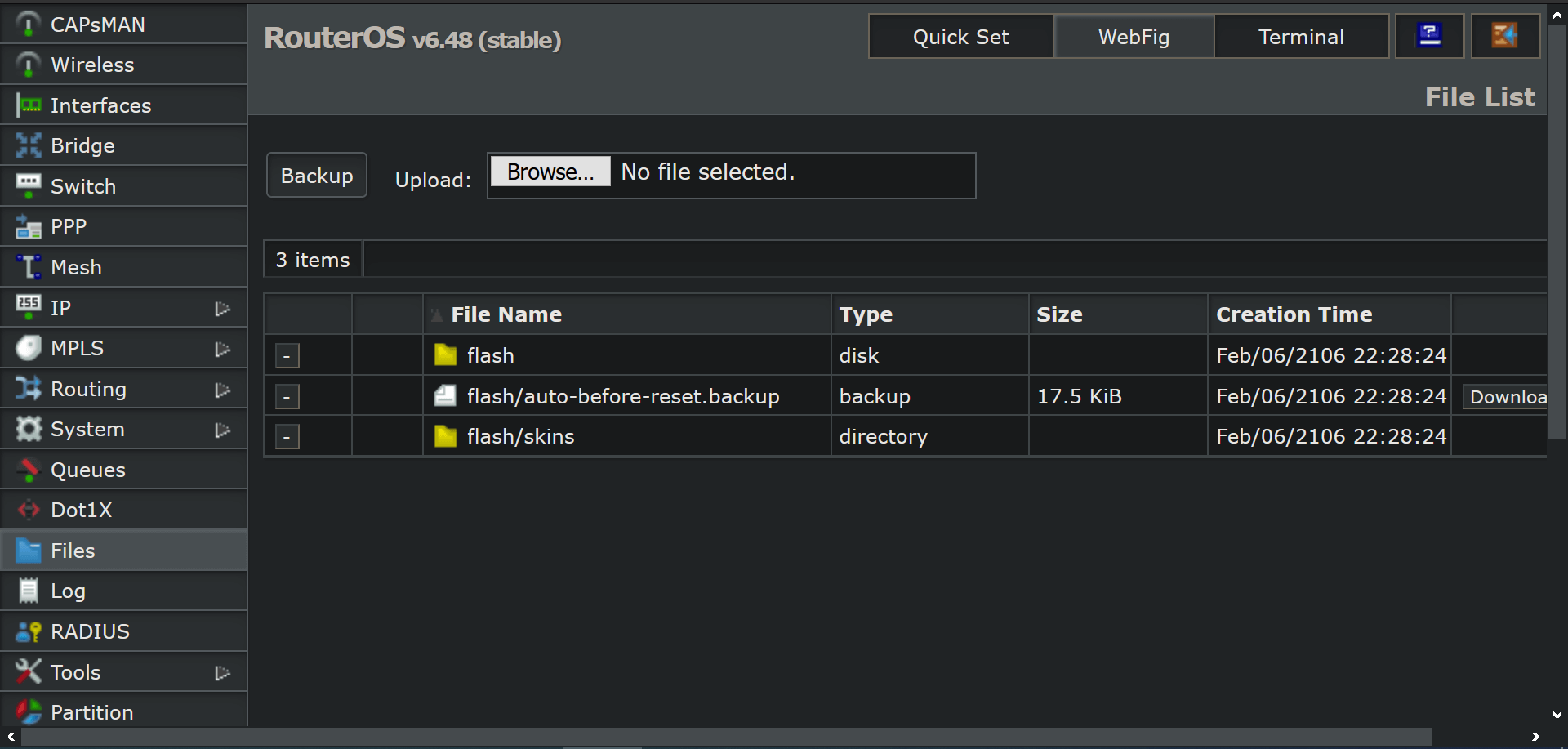The height and width of the screenshot is (749, 1568).
Task: Open the PPP section icon
Action: [x=27, y=225]
